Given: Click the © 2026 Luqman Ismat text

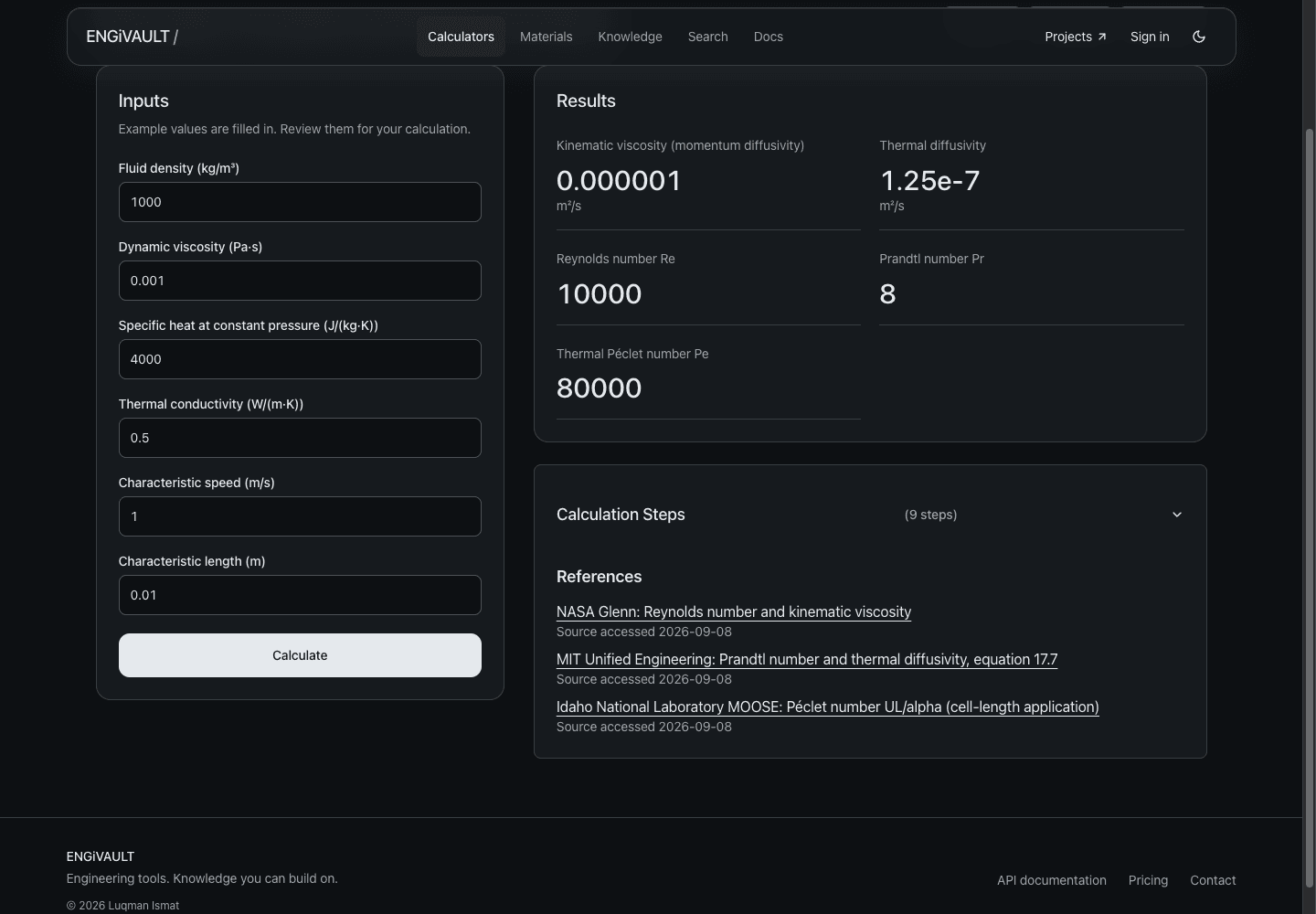Looking at the screenshot, I should tap(122, 906).
